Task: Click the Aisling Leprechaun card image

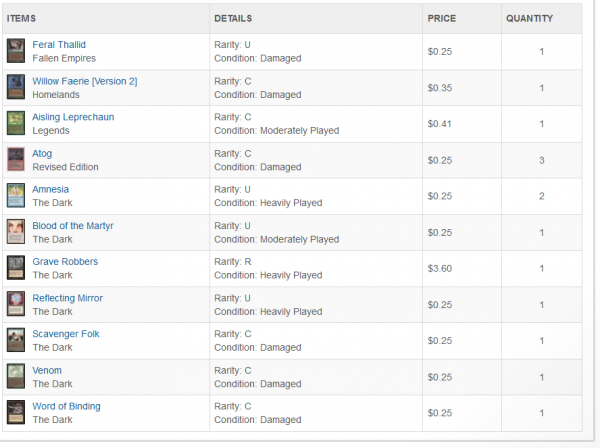Action: tap(16, 123)
